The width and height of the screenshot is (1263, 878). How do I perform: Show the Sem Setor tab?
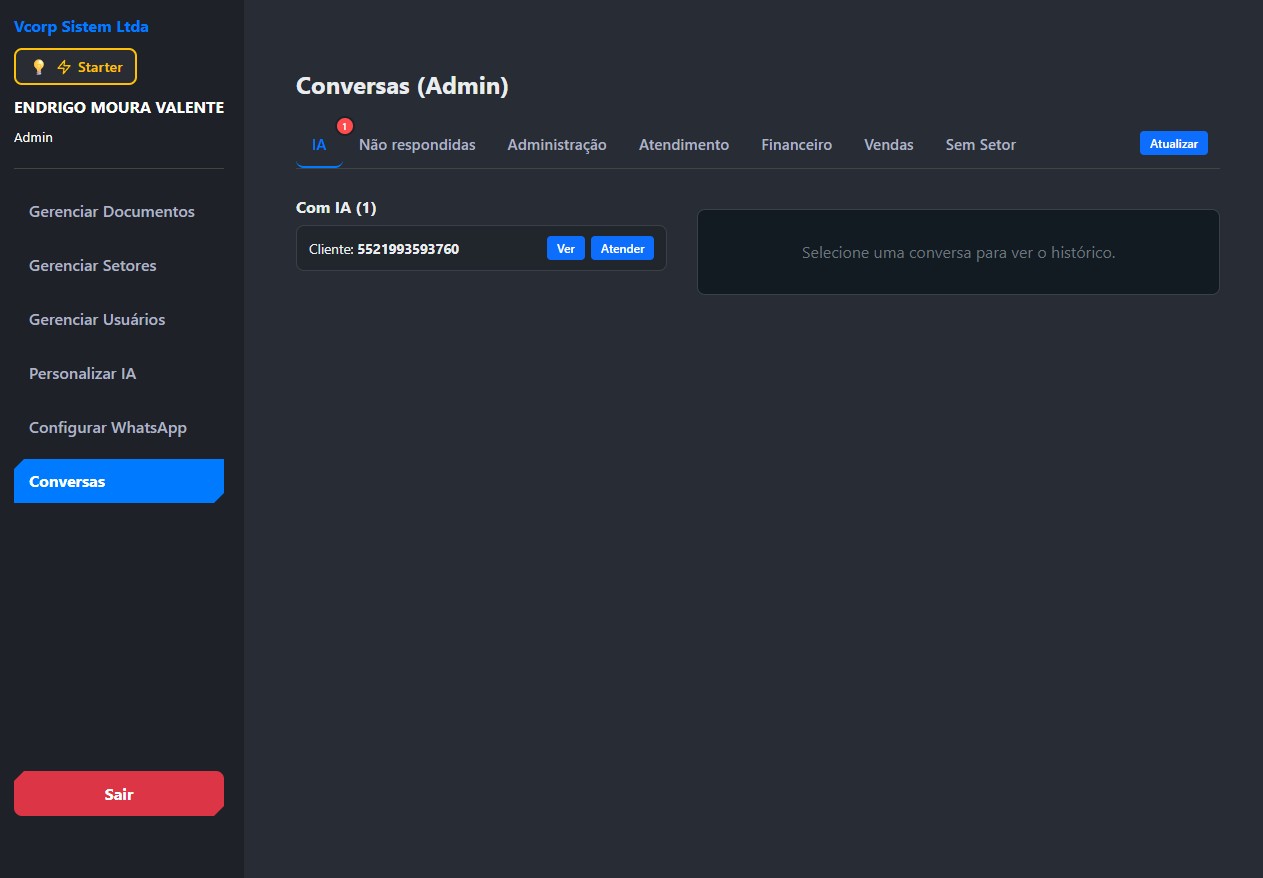click(981, 145)
